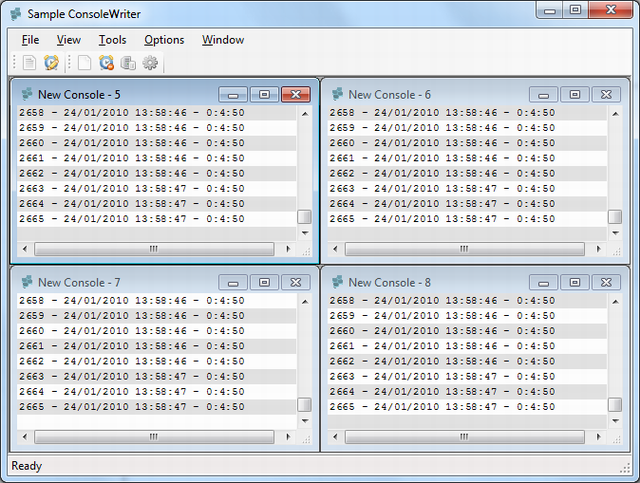
Task: Select row 2660 in New Console - 6
Action: pos(467,143)
